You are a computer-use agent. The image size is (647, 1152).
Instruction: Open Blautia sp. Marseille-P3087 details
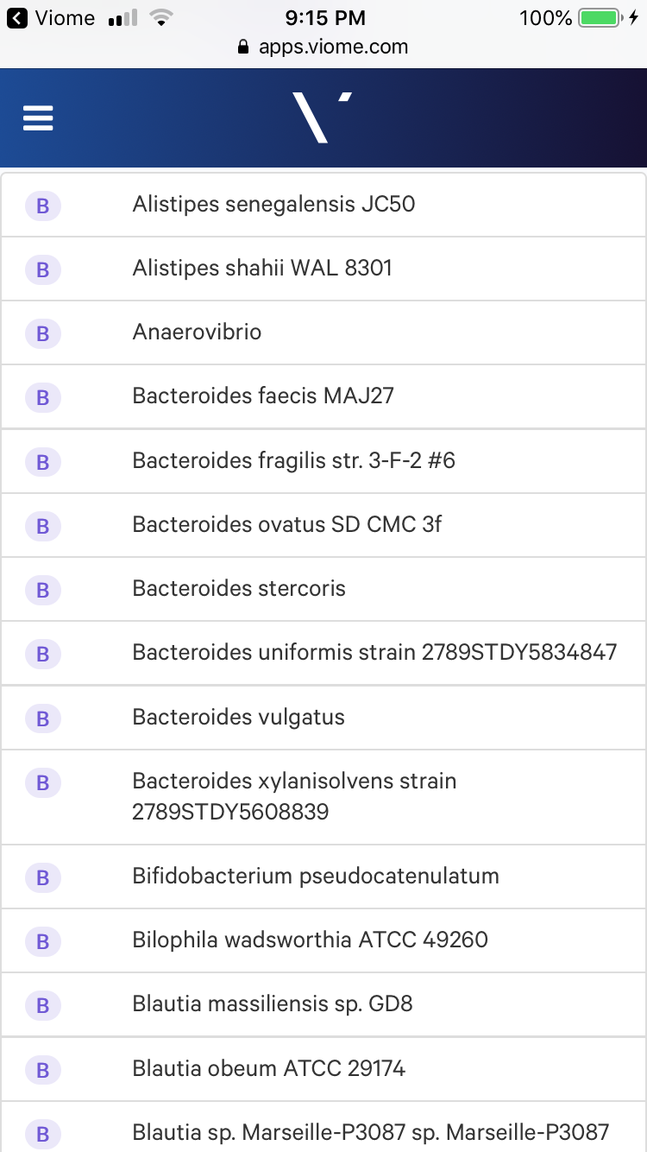point(371,1133)
